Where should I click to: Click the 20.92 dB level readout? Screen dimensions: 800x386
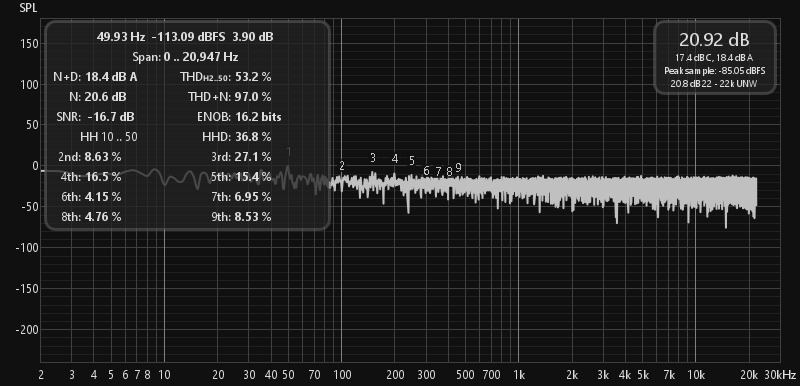[x=714, y=39]
